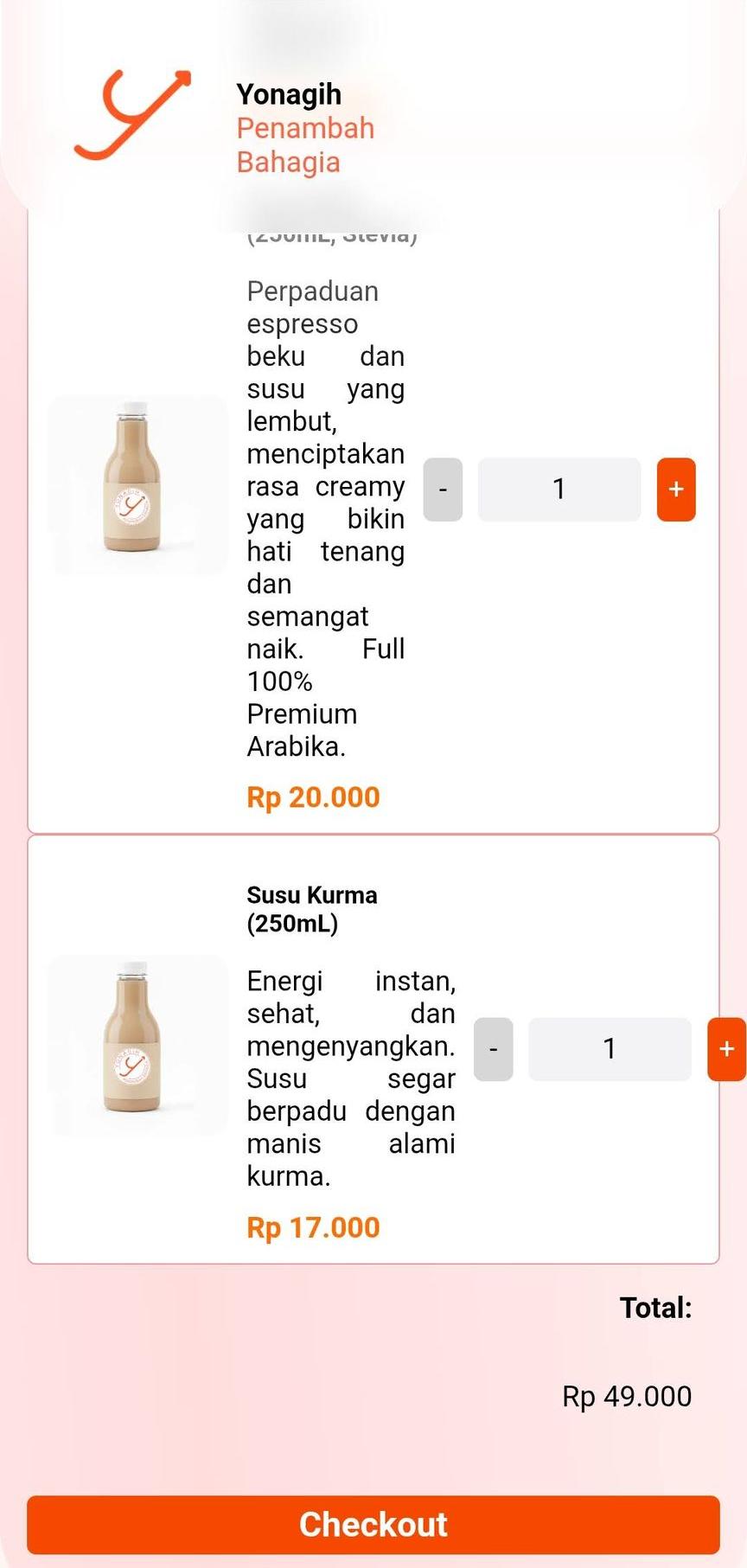Select the Rp 49.000 total amount
Image resolution: width=747 pixels, height=1568 pixels.
(627, 1396)
